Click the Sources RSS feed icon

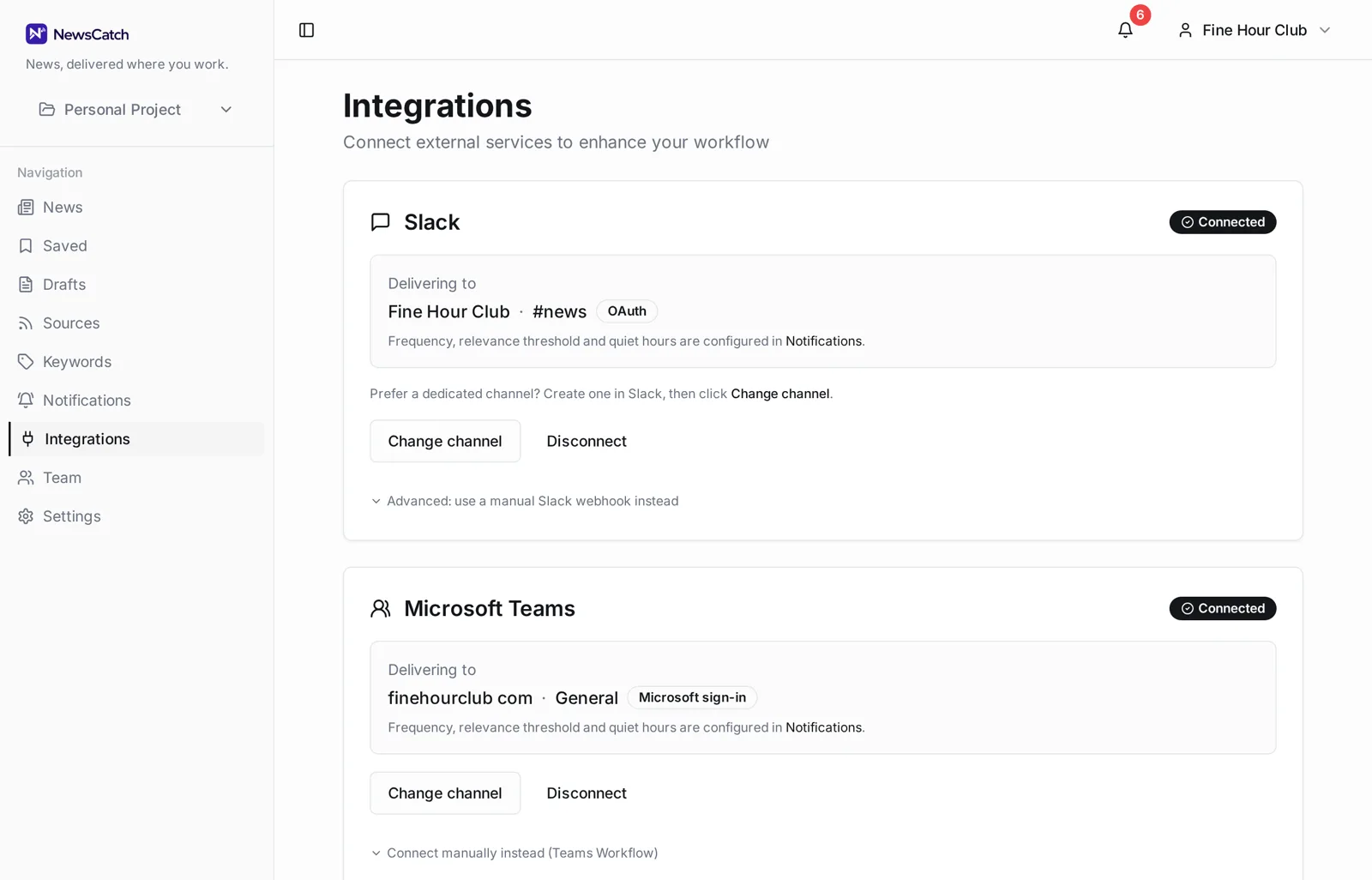click(26, 323)
